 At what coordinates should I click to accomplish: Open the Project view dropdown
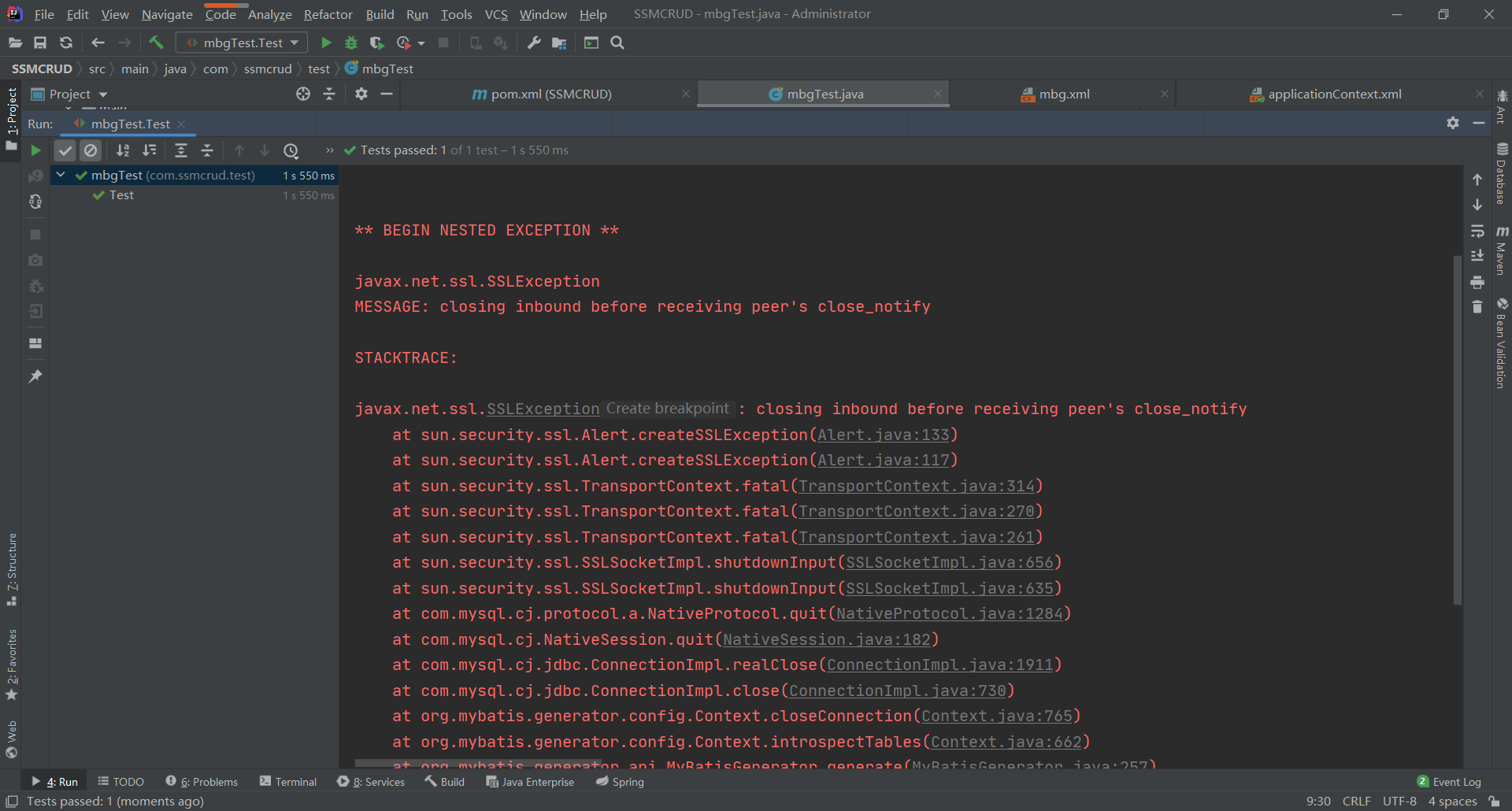click(103, 94)
